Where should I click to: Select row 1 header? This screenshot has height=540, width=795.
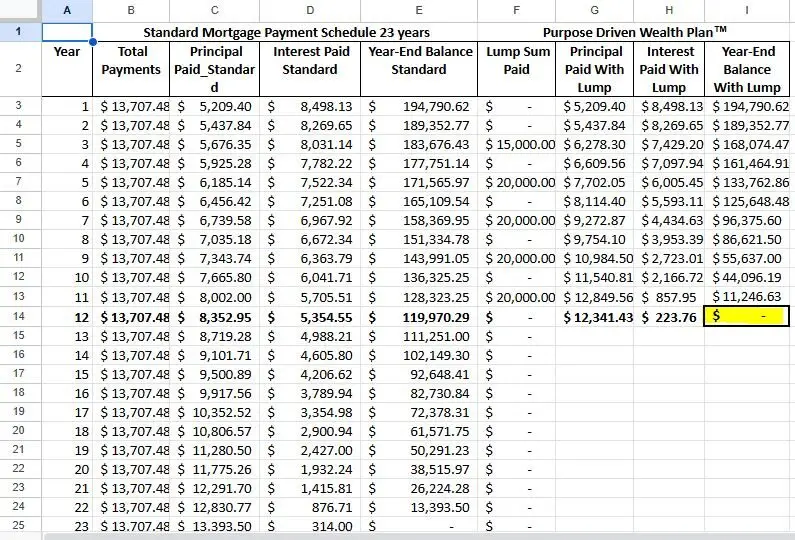coord(20,32)
